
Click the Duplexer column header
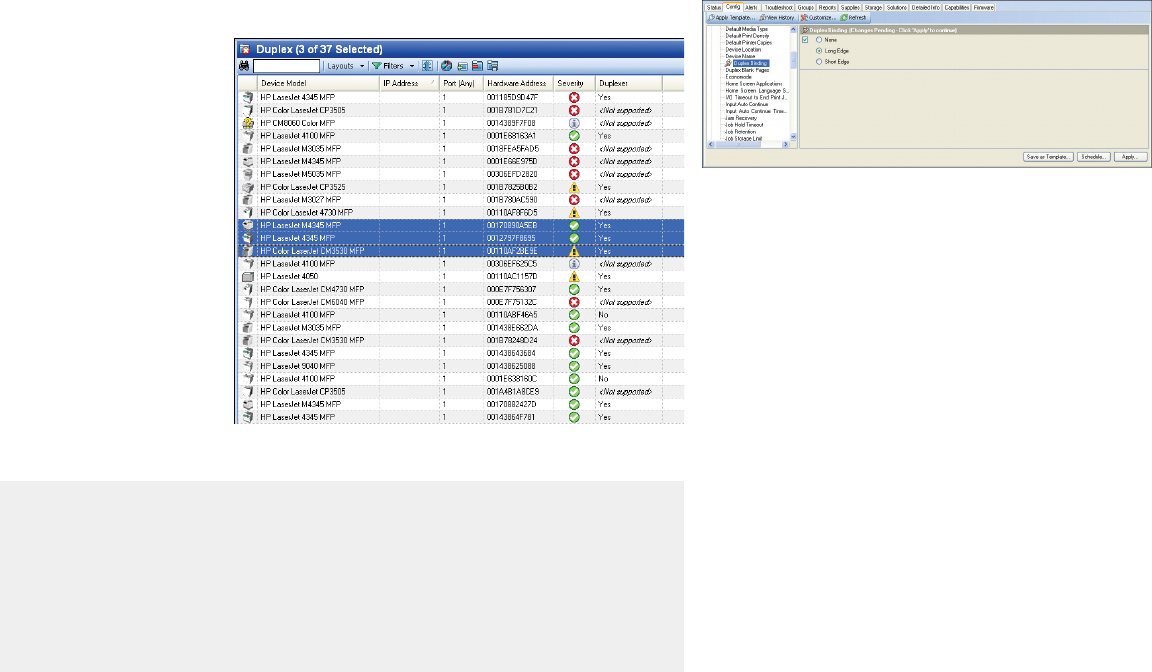point(628,84)
